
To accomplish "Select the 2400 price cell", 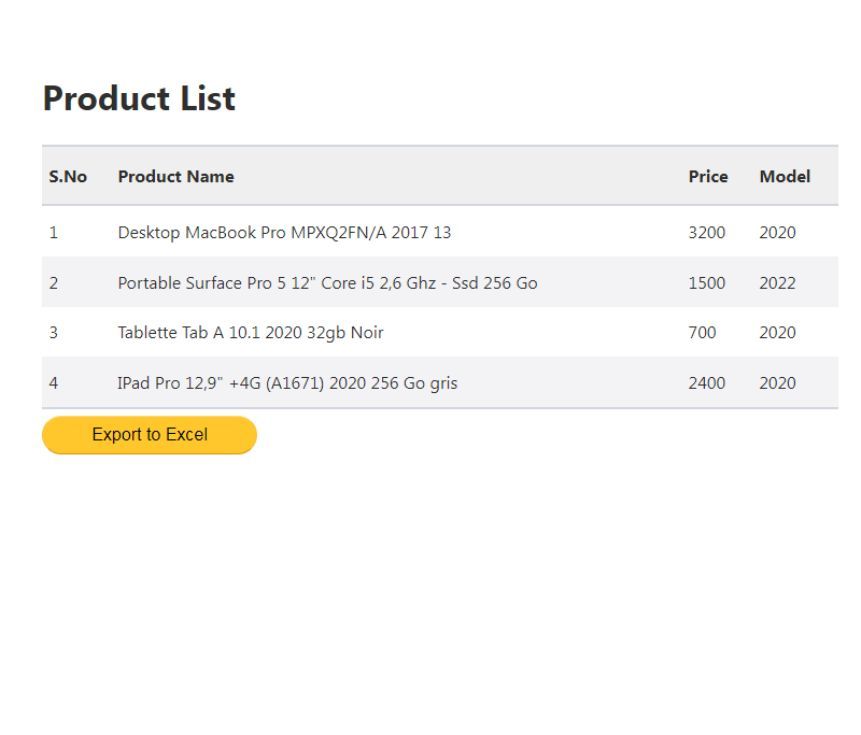I will 707,383.
